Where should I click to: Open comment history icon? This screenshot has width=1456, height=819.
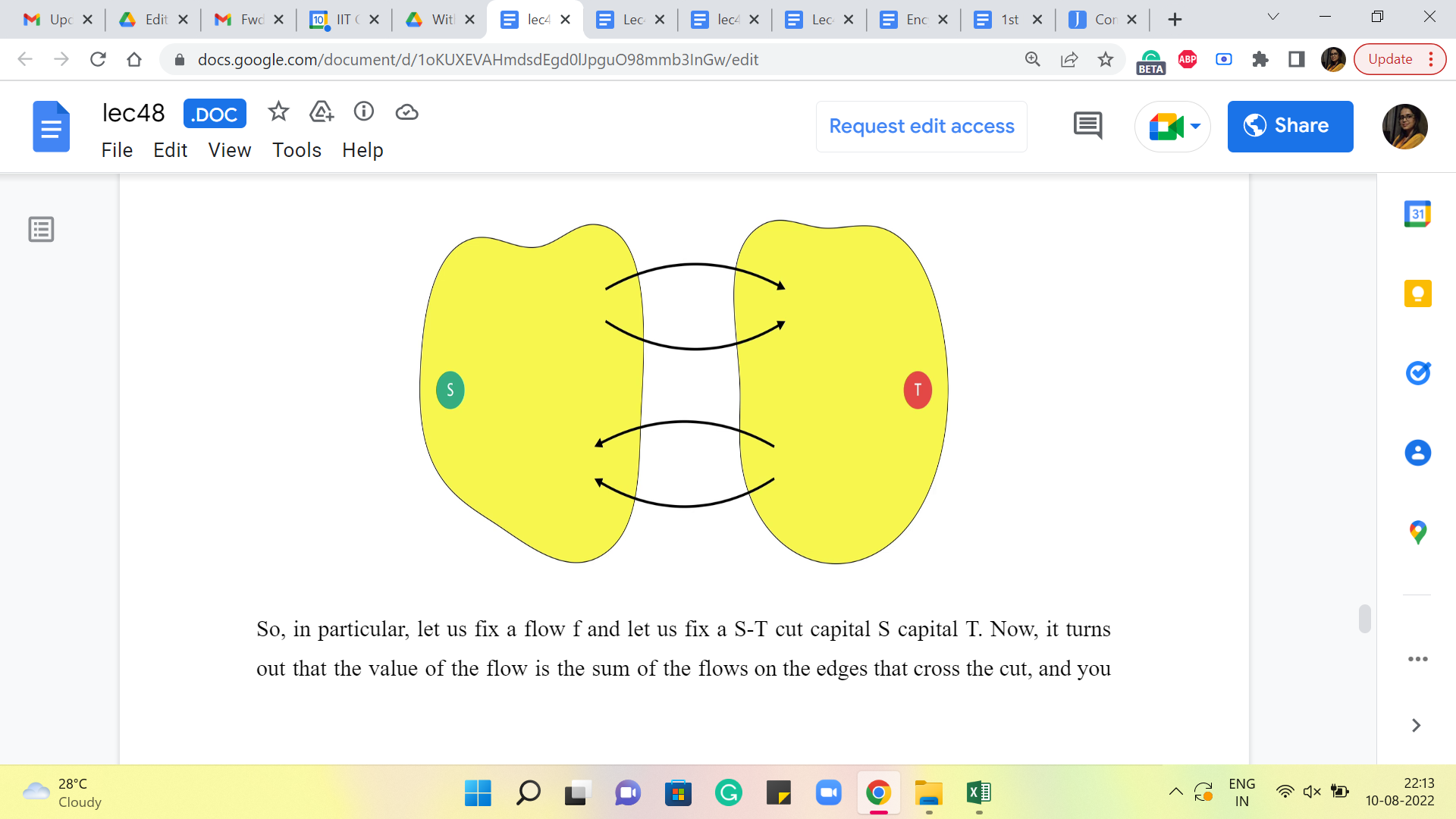pyautogui.click(x=1087, y=126)
